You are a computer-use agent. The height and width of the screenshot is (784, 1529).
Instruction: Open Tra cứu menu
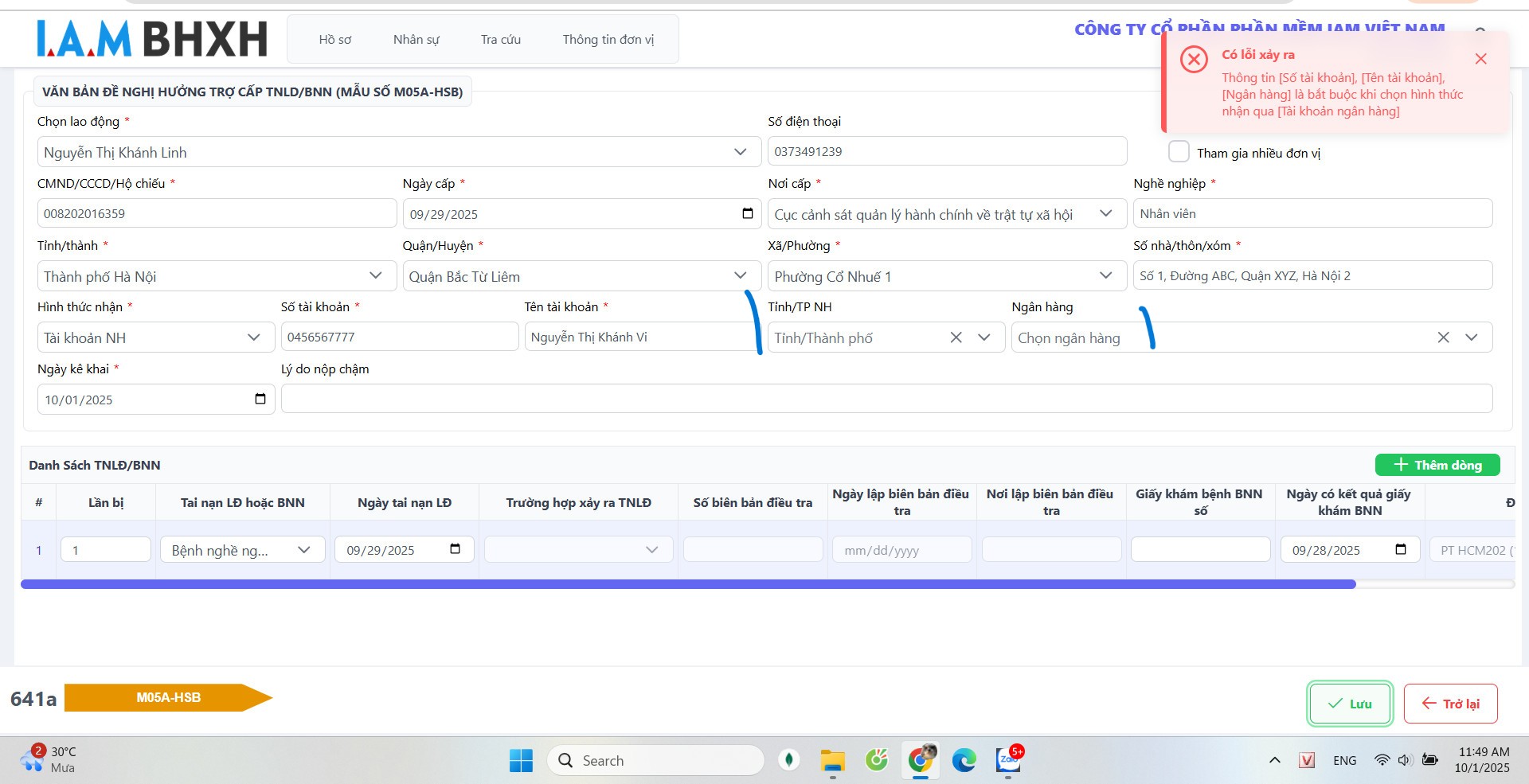click(501, 39)
